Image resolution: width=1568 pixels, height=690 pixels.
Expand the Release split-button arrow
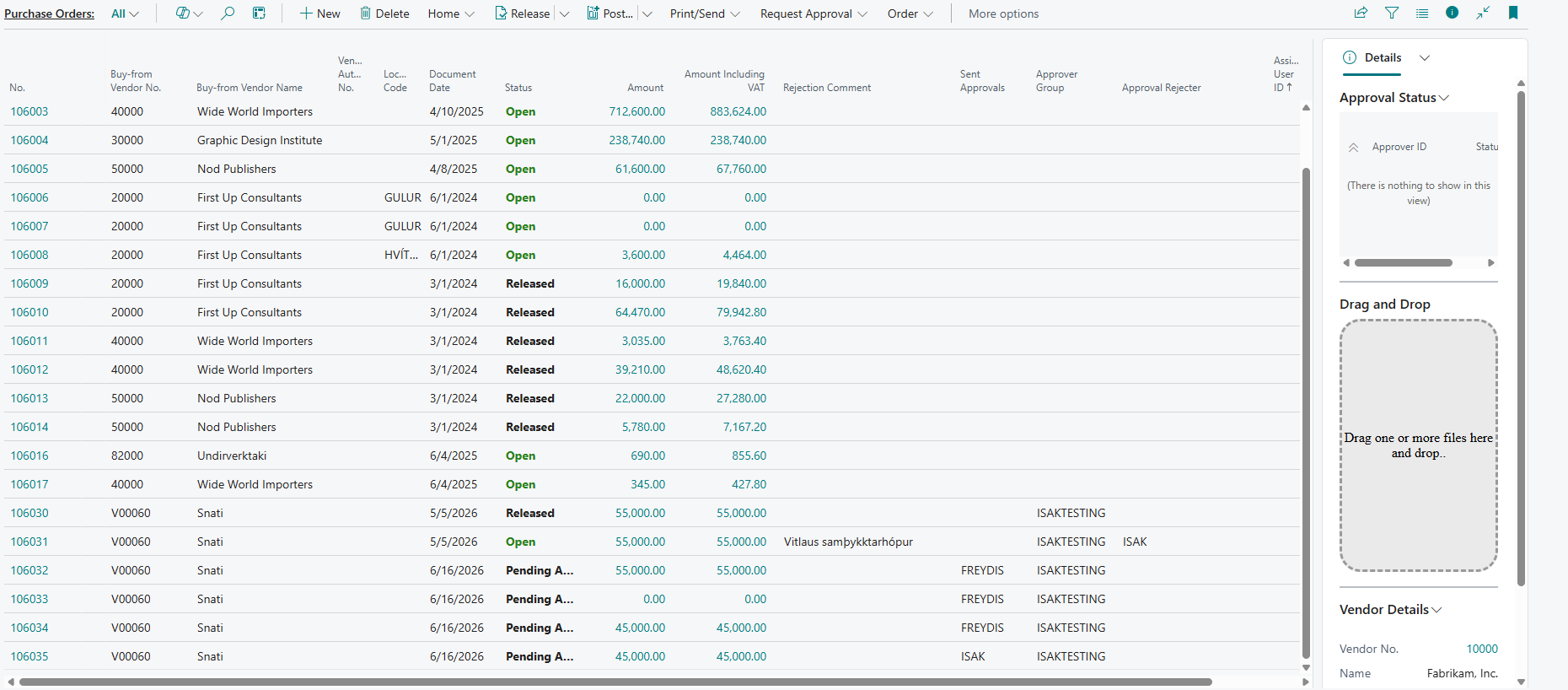pyautogui.click(x=565, y=13)
